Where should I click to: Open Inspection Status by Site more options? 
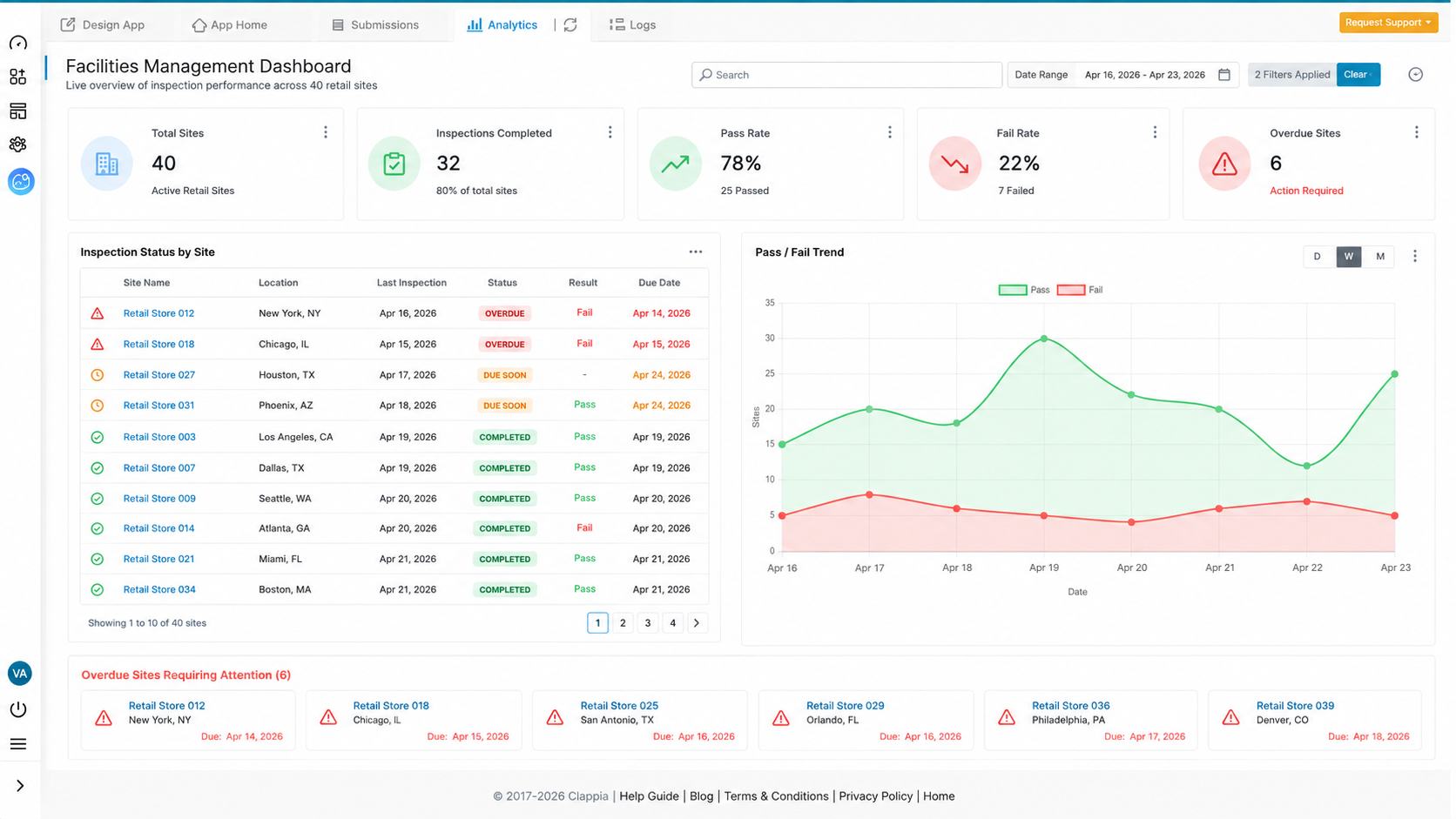[x=695, y=252]
